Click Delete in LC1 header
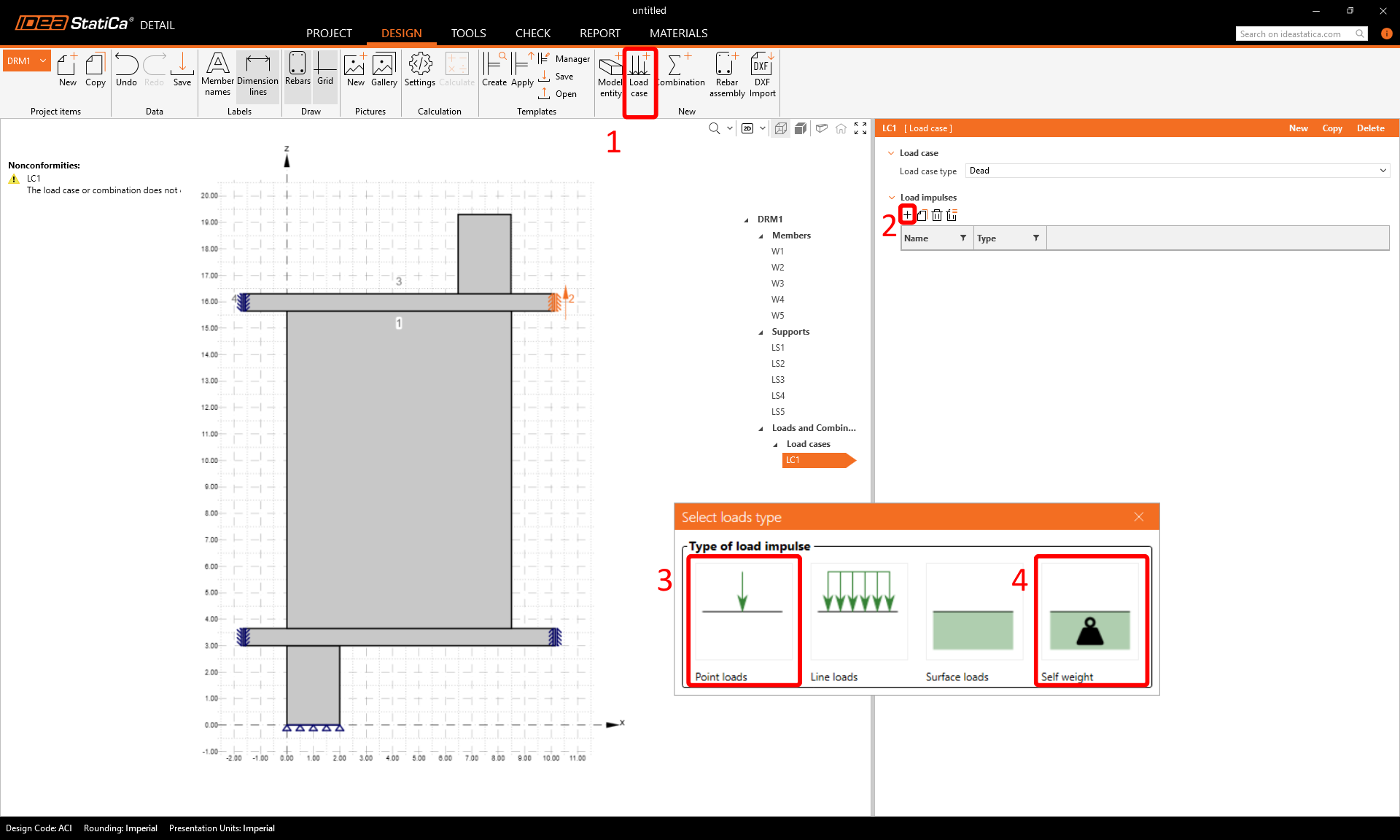Screen dimensions: 1400x840 point(1370,128)
